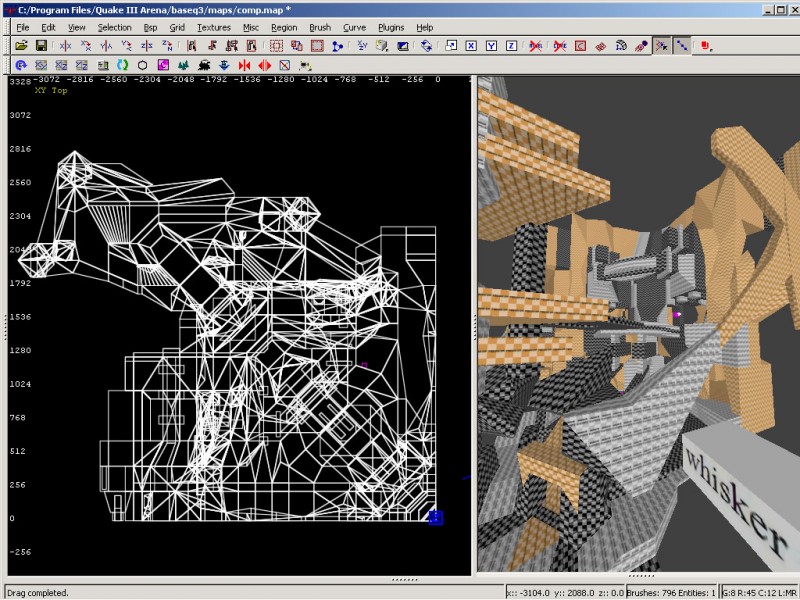The image size is (800, 600).
Task: Click the Select Inside icon
Action: tap(252, 46)
